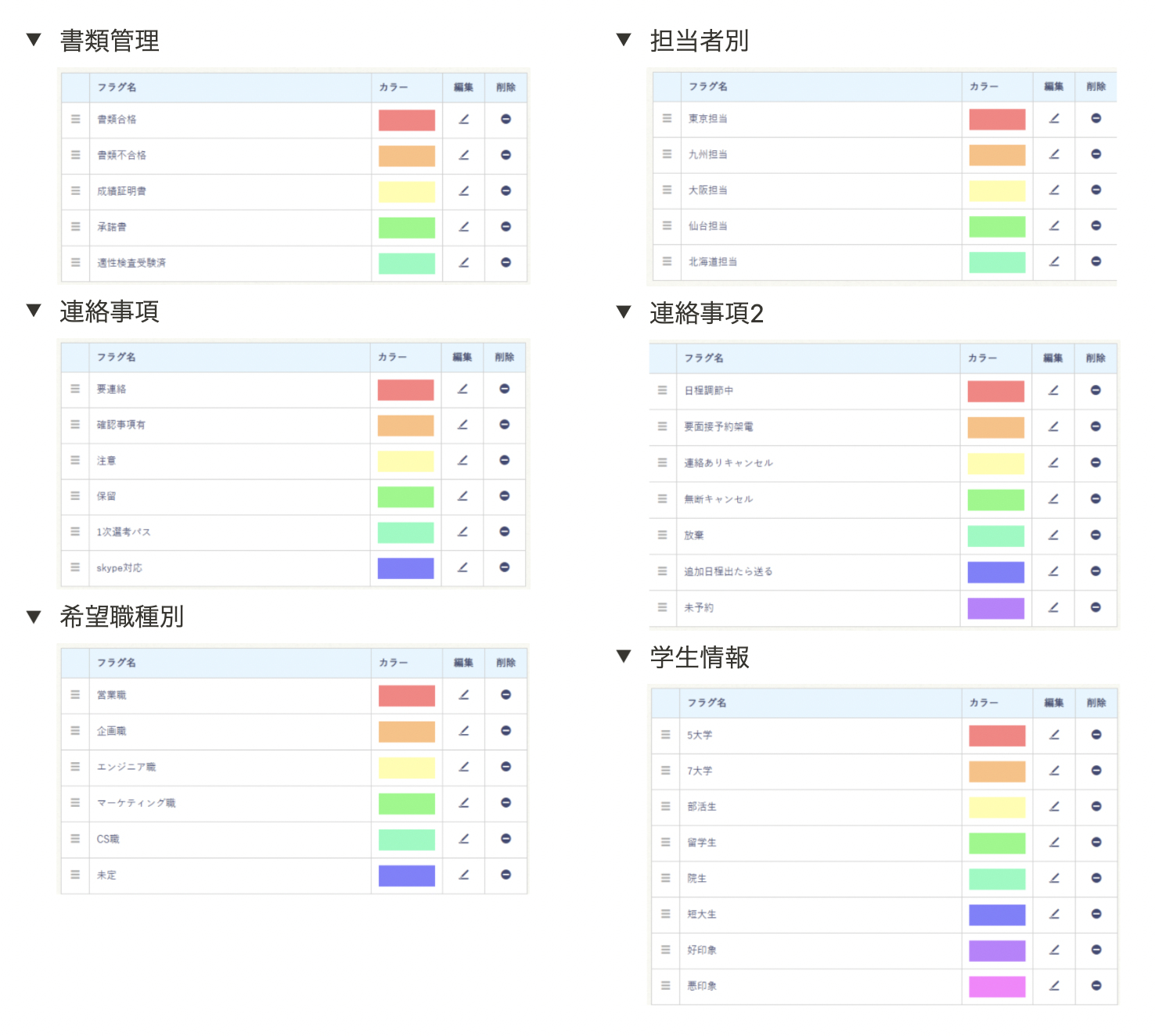This screenshot has height=1036, width=1155.
Task: Edit the マーケティング職 flag
Action: [463, 803]
